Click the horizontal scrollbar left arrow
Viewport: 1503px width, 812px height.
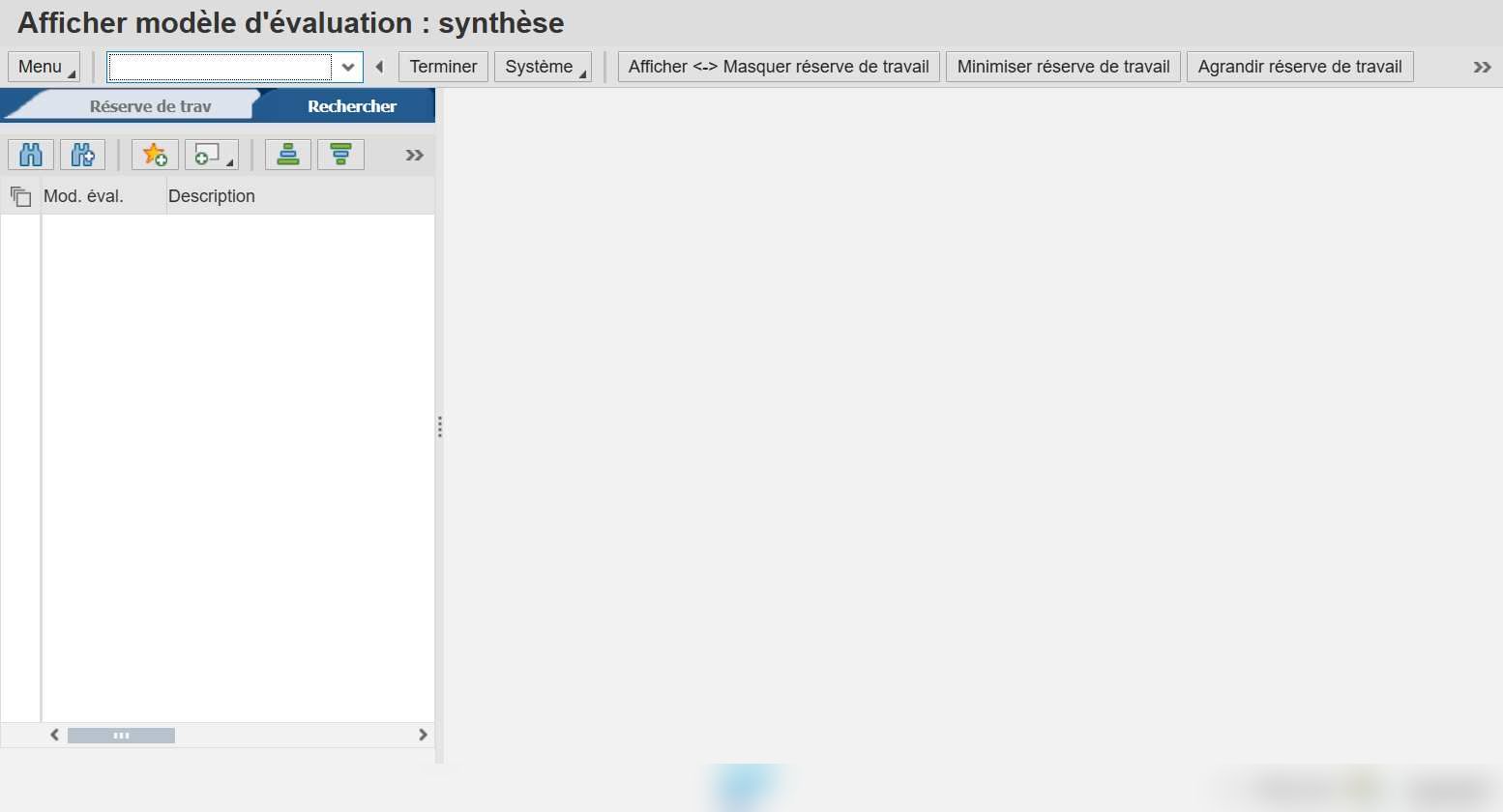[x=55, y=735]
